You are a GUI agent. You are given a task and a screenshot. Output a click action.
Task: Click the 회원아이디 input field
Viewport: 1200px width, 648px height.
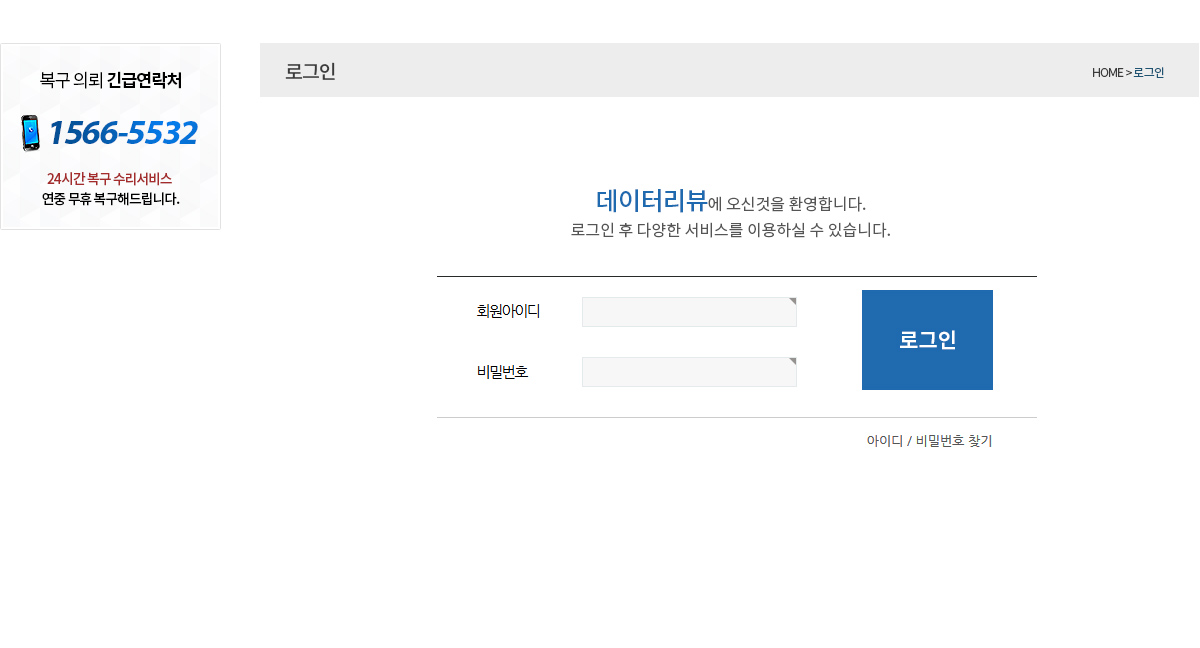pyautogui.click(x=689, y=312)
